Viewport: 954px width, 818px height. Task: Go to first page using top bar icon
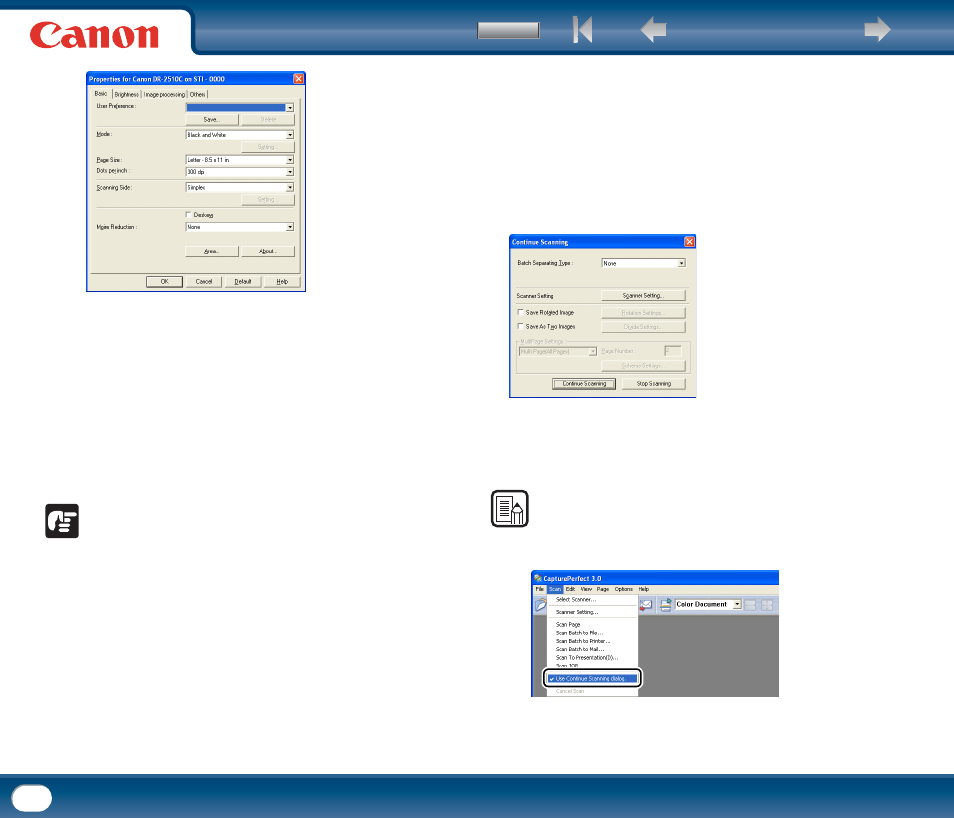click(x=582, y=29)
